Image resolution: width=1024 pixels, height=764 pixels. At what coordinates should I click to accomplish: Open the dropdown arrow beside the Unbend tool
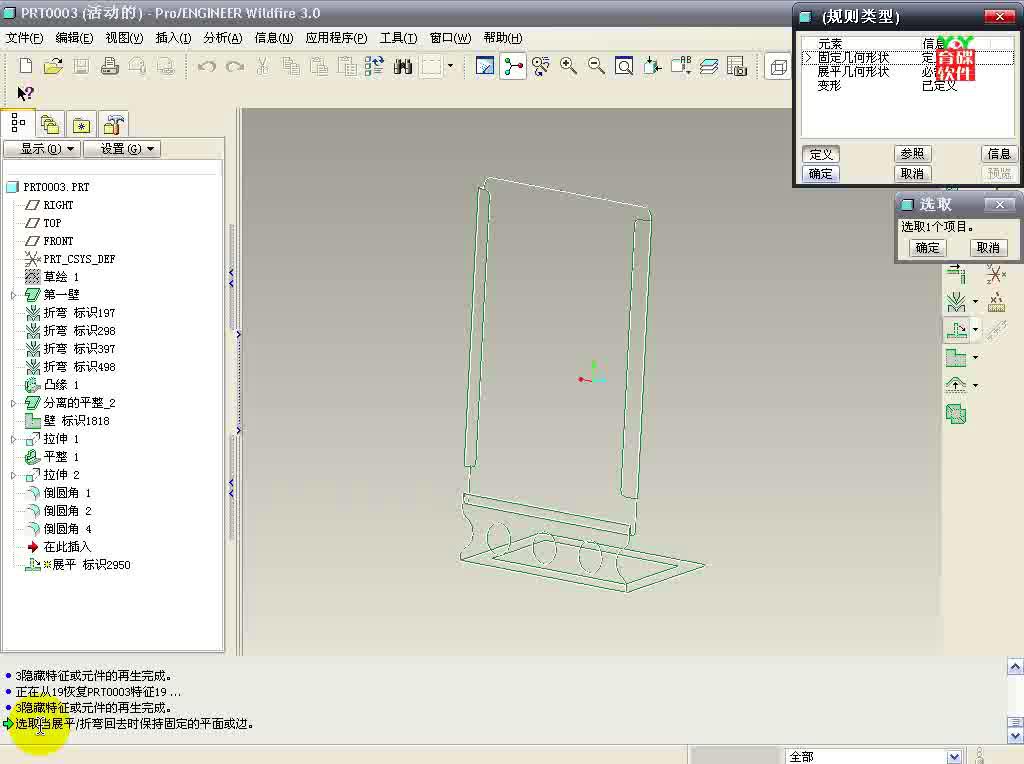pyautogui.click(x=975, y=329)
